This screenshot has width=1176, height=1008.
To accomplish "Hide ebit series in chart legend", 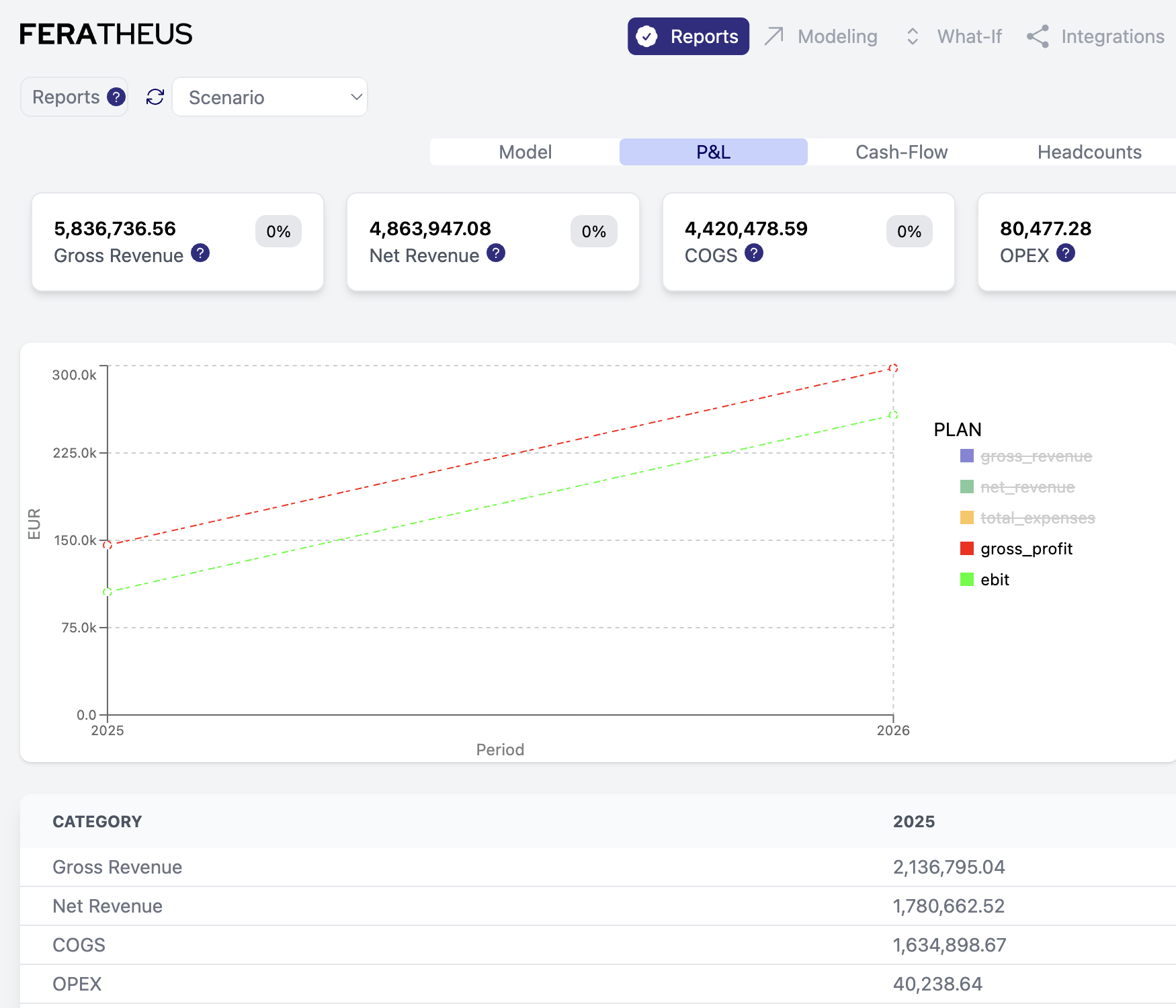I will click(x=995, y=580).
